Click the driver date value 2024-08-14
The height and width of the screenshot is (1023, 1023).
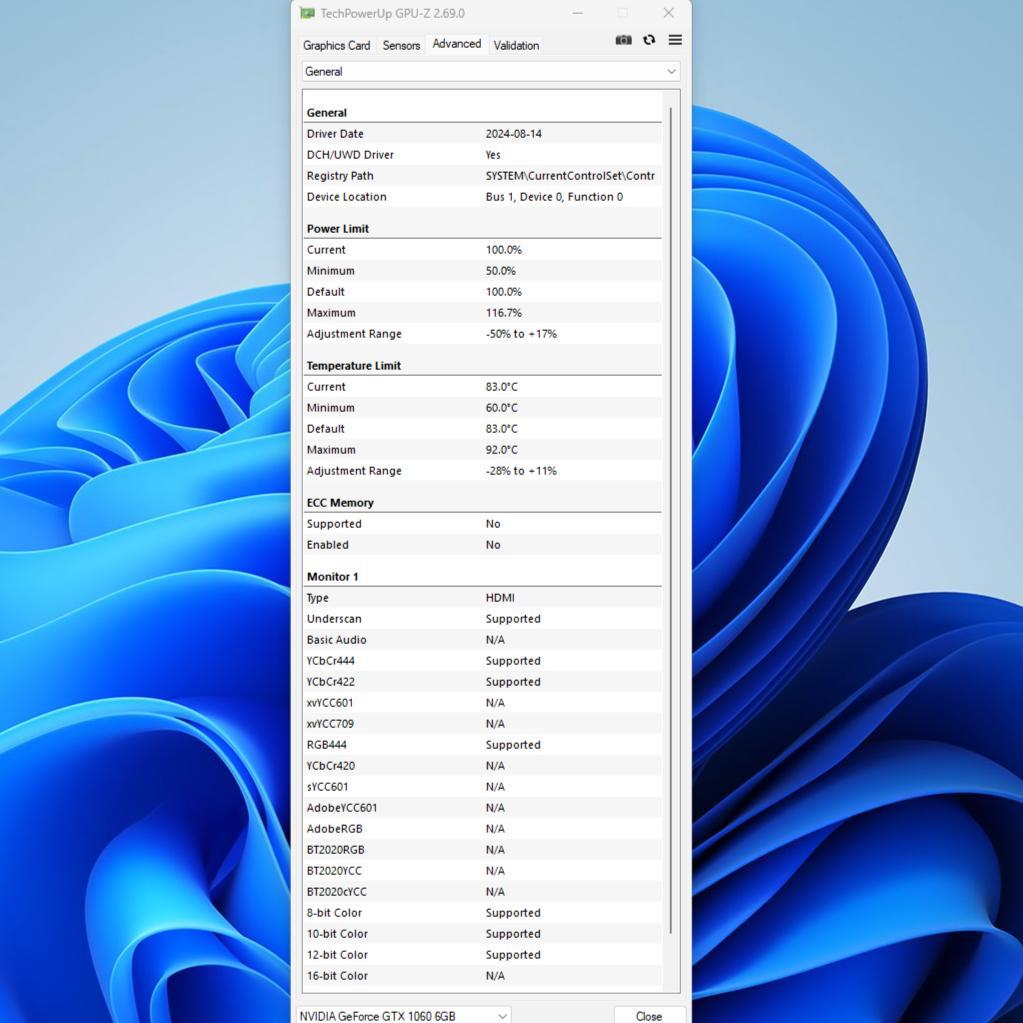click(x=513, y=134)
